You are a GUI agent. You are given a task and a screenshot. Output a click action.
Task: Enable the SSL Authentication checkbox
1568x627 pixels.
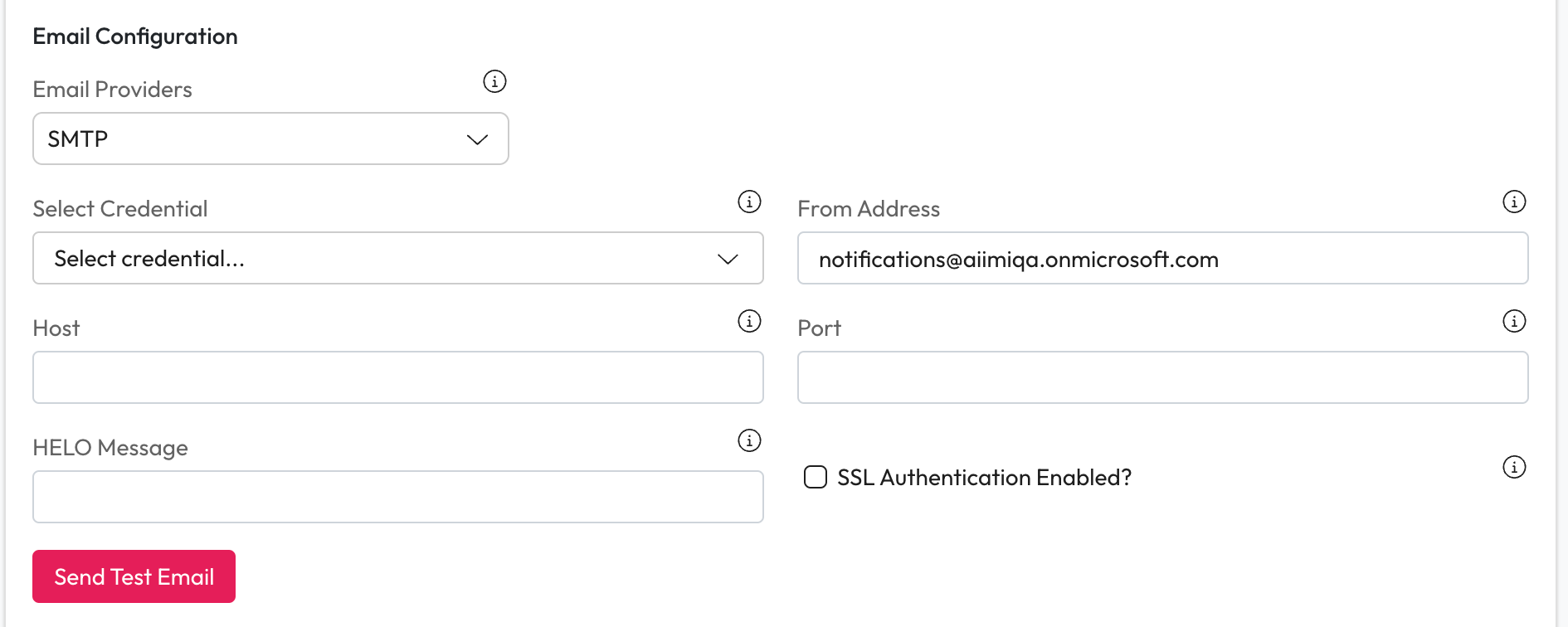(x=816, y=477)
